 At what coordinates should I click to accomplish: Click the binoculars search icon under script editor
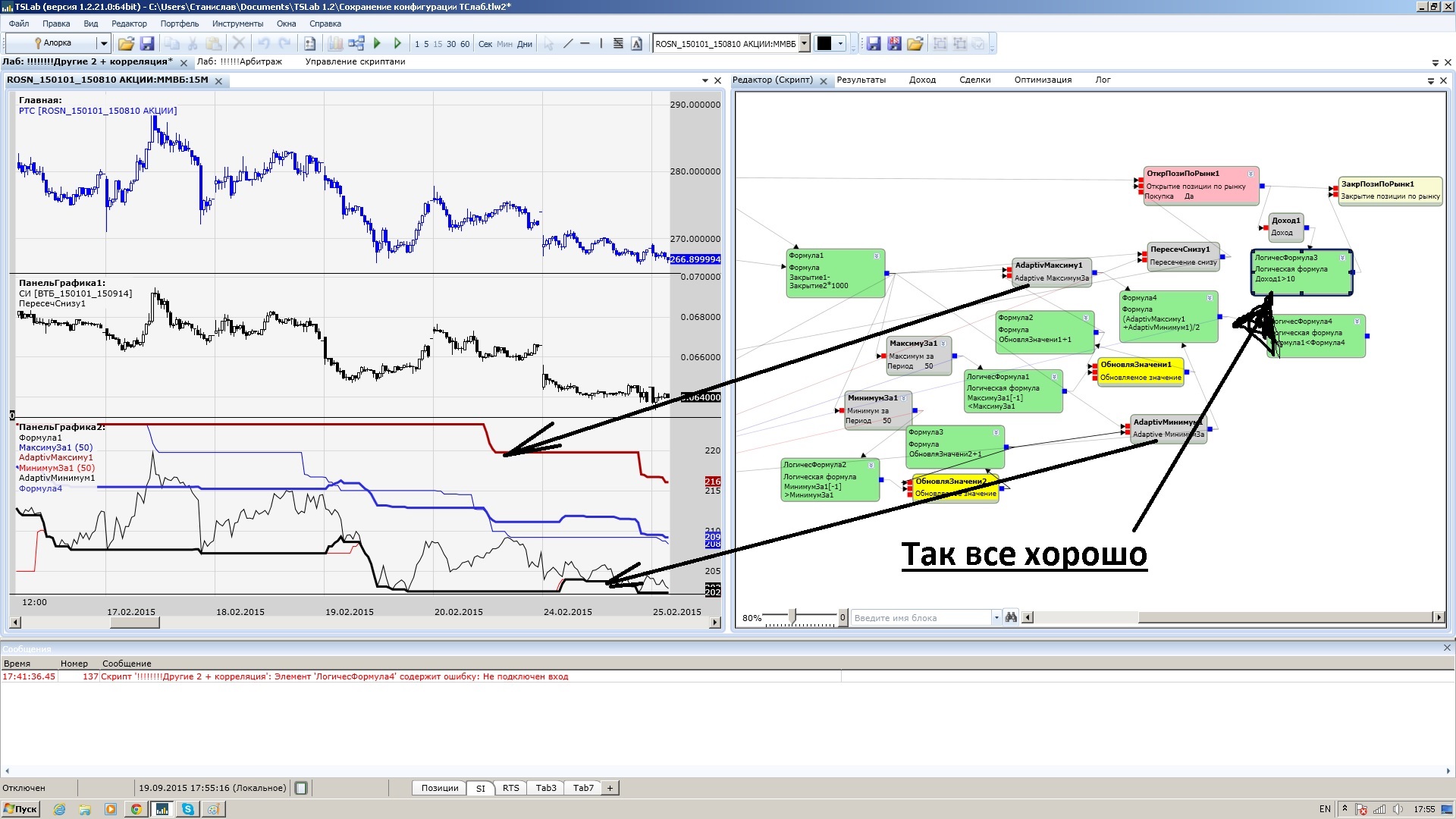[1011, 618]
